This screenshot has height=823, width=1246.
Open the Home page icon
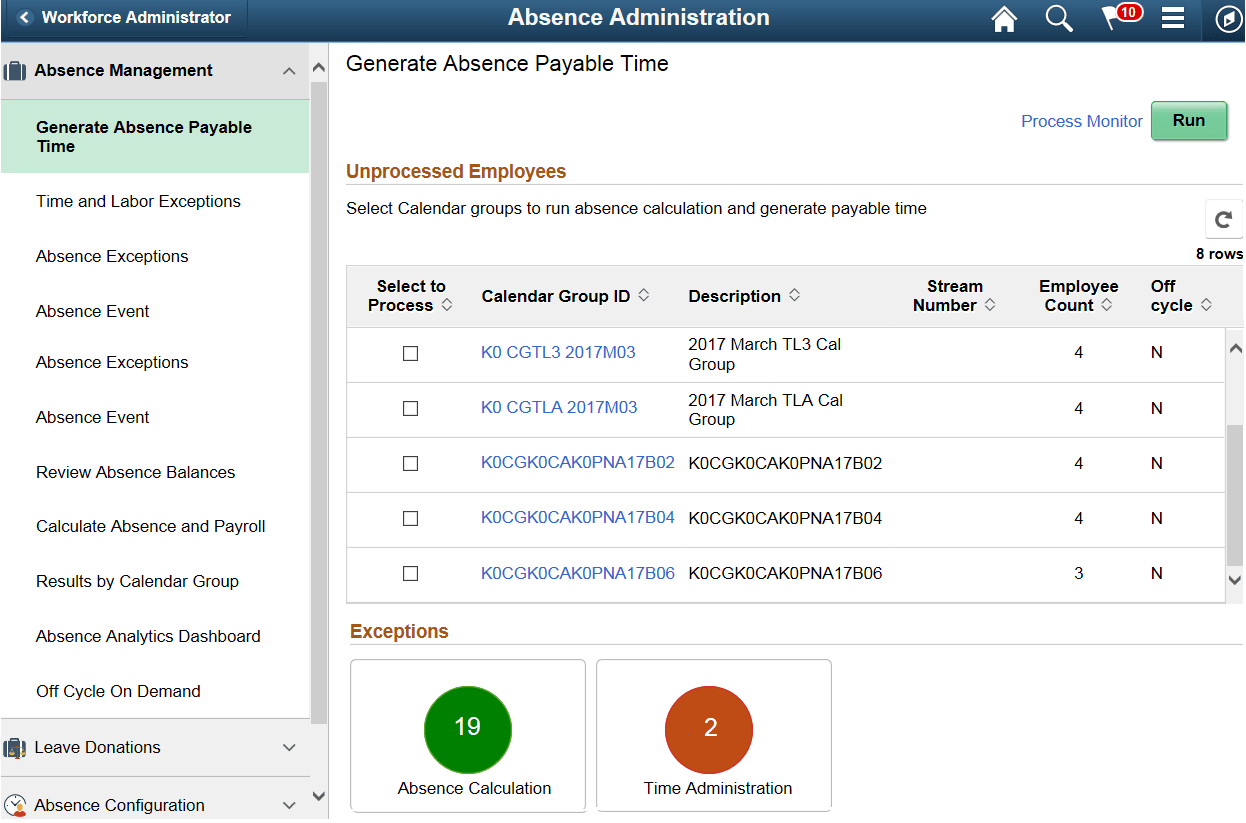click(x=1004, y=18)
